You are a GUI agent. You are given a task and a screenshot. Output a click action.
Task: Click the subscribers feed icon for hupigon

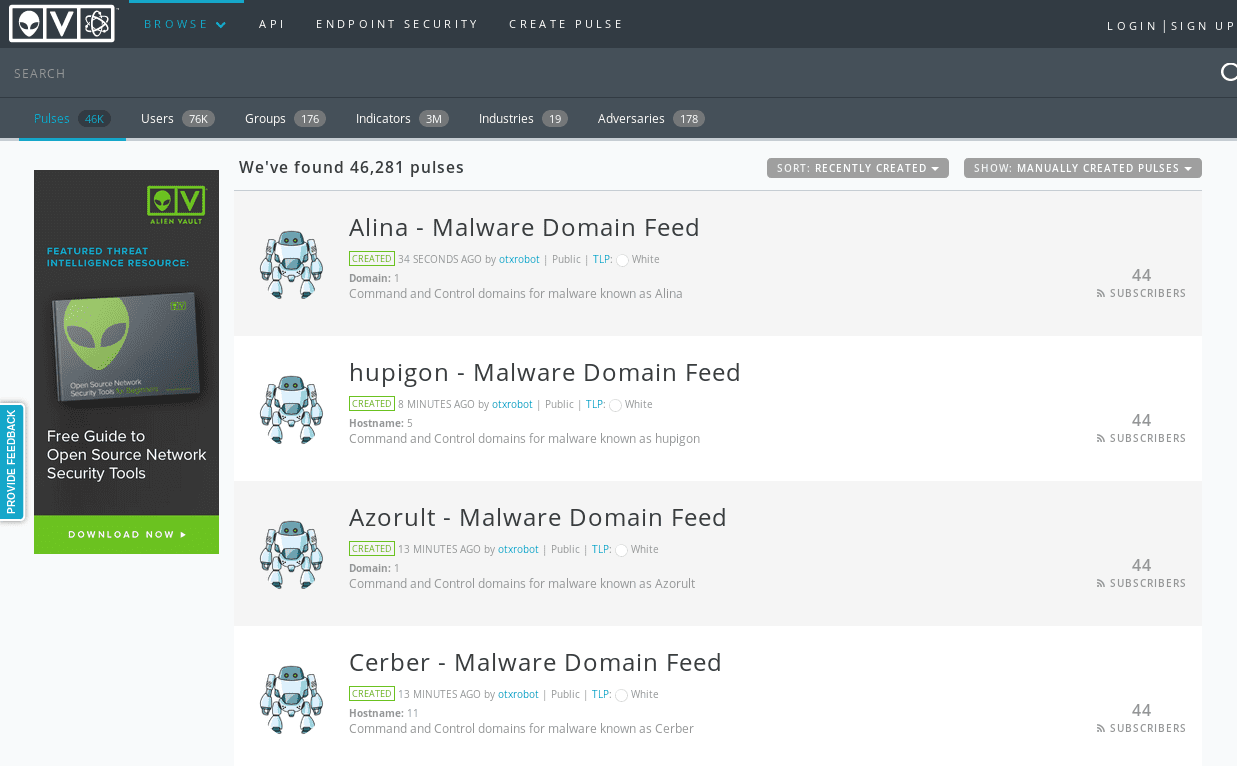point(1101,439)
